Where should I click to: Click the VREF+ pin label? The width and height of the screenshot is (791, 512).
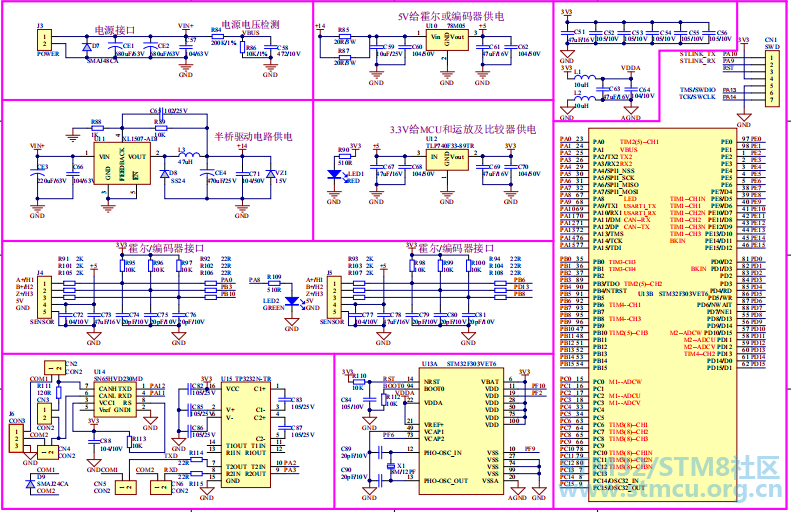(434, 425)
